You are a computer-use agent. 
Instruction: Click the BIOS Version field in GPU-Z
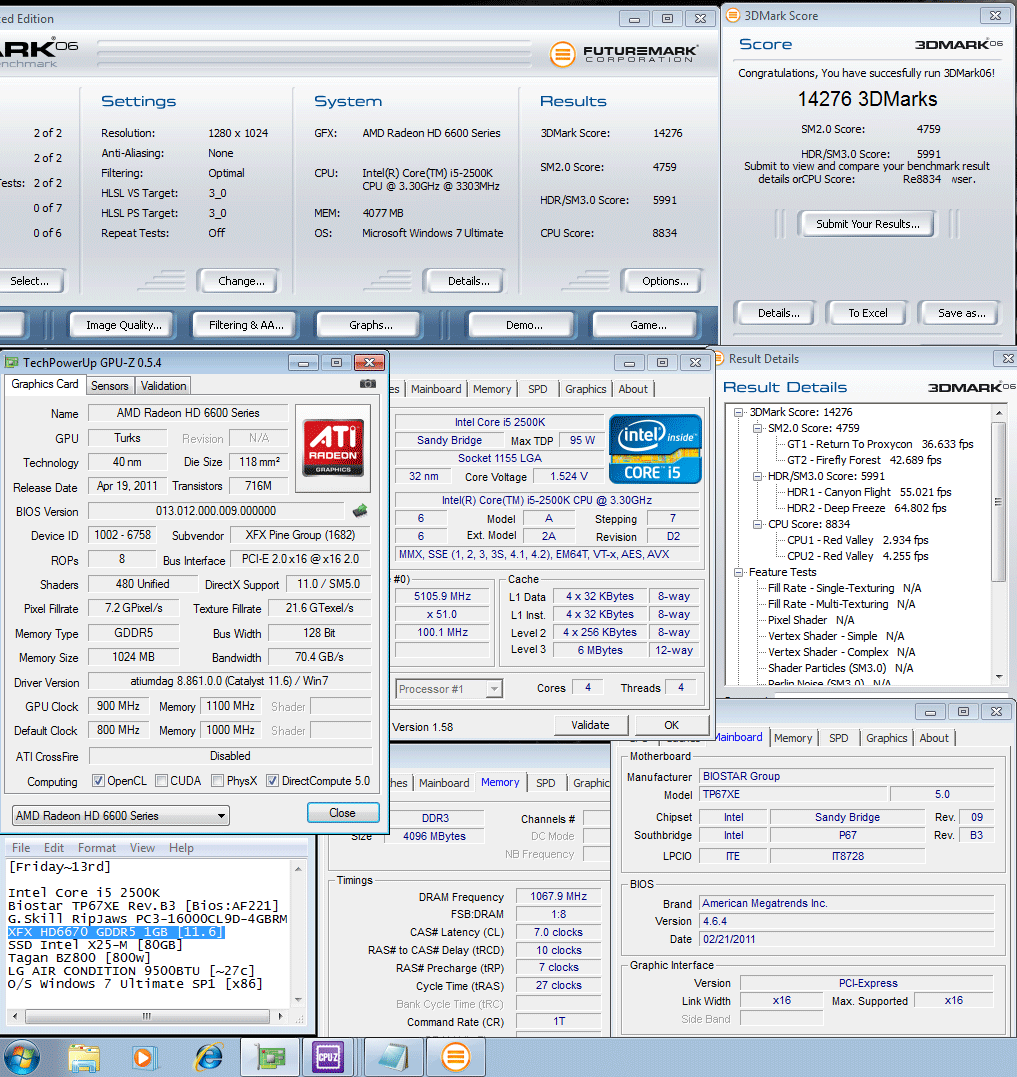coord(216,511)
